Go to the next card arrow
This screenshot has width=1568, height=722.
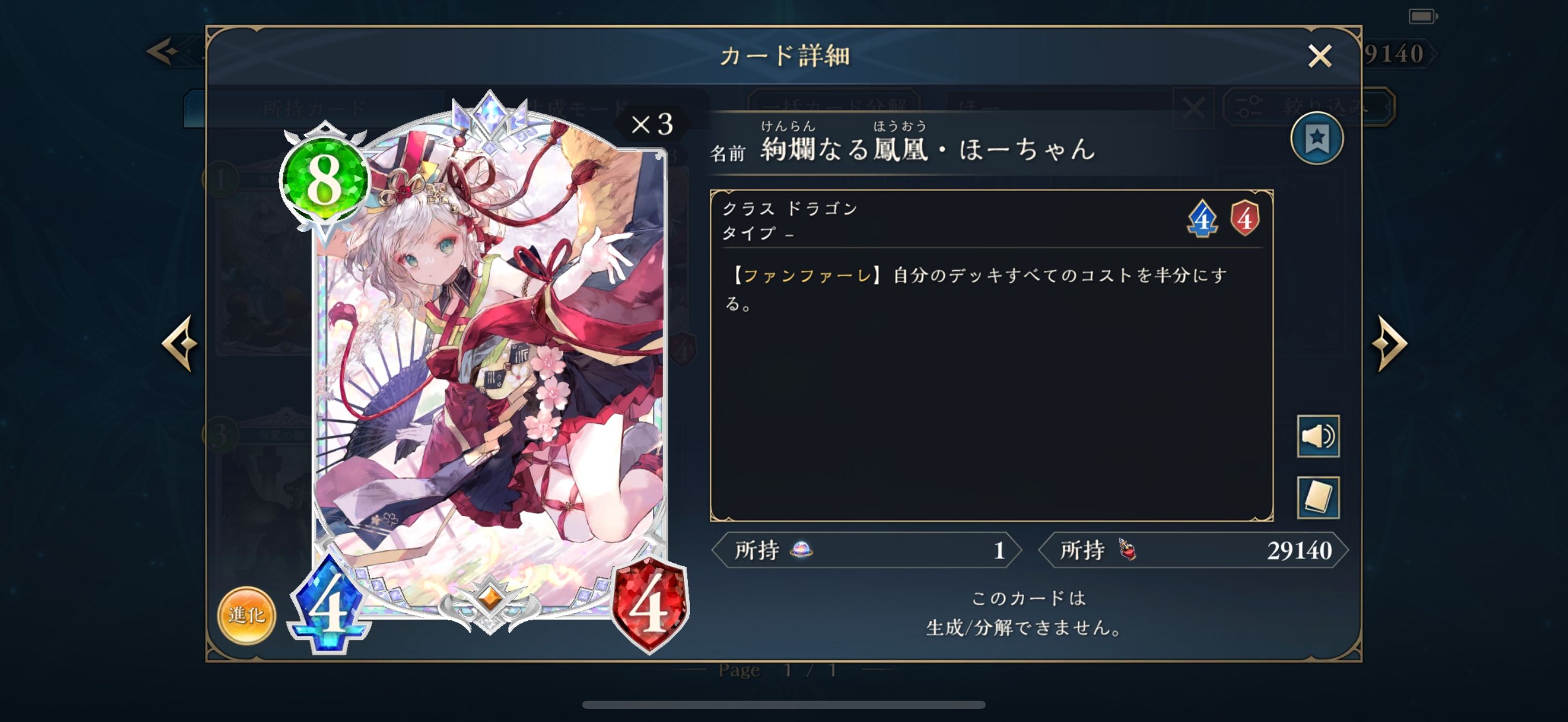click(x=1390, y=343)
